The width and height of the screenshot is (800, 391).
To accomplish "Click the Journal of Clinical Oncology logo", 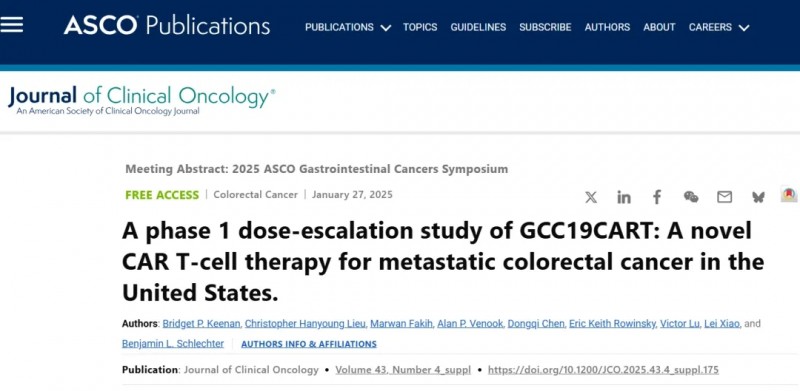I will (x=141, y=100).
